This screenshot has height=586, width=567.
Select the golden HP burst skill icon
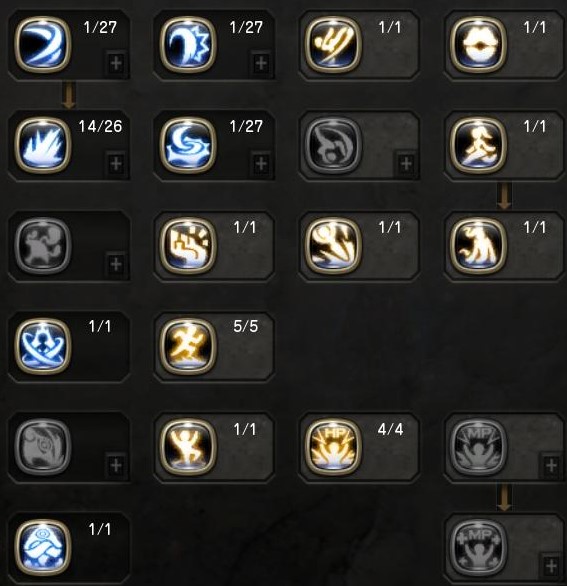pyautogui.click(x=333, y=447)
